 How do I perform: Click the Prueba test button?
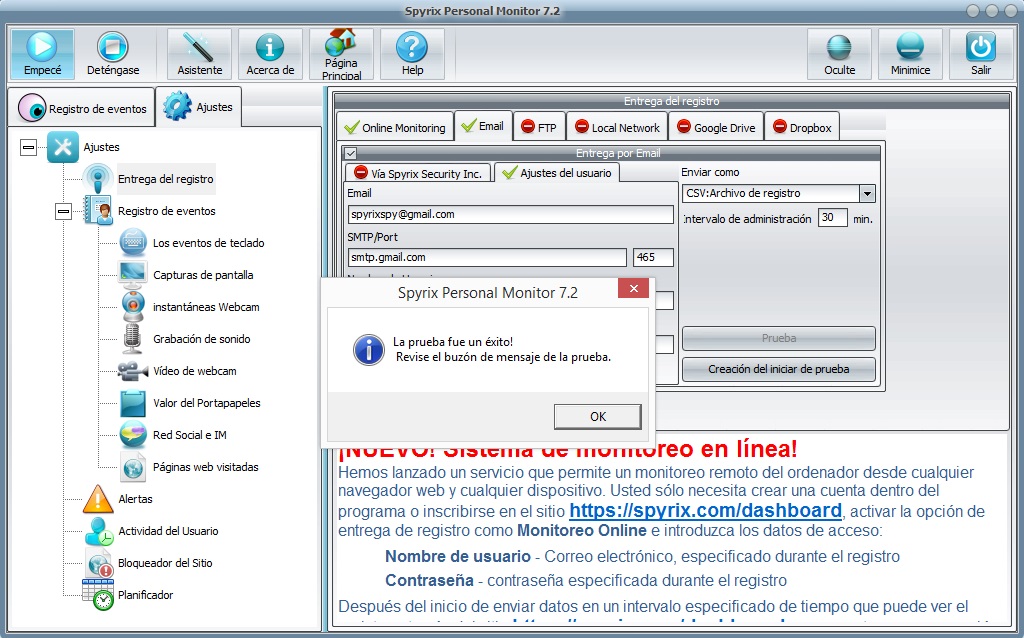[778, 338]
